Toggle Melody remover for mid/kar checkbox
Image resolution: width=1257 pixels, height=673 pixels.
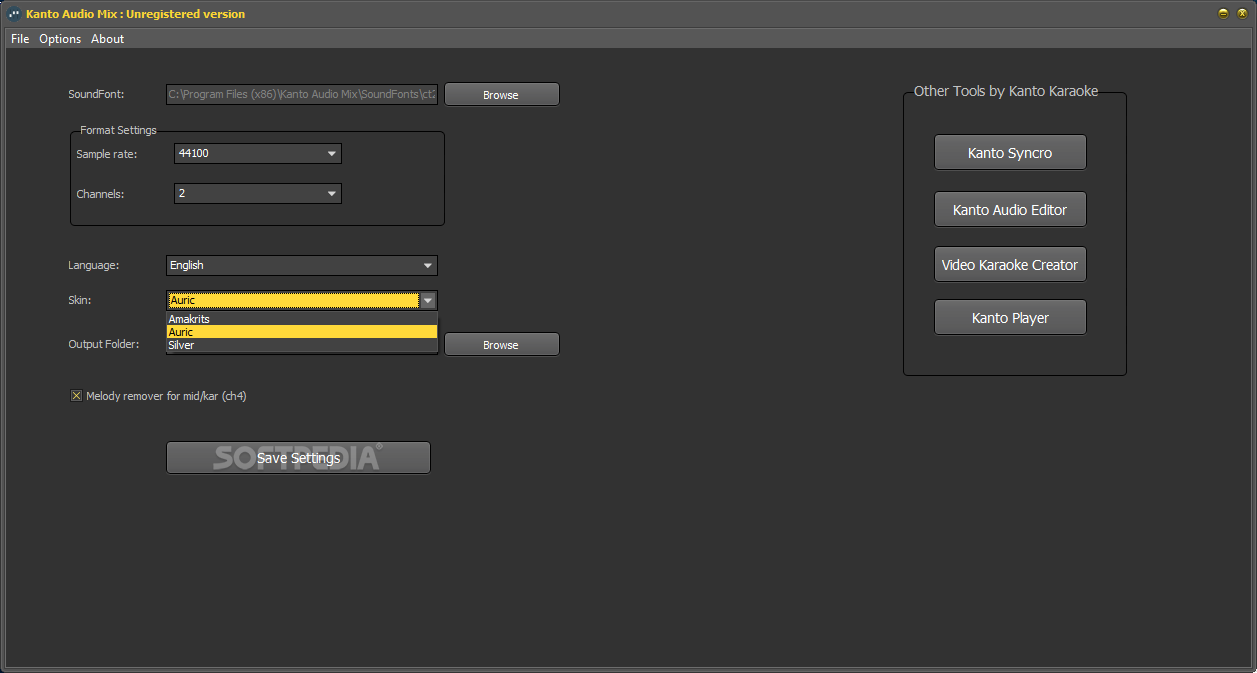click(x=76, y=396)
